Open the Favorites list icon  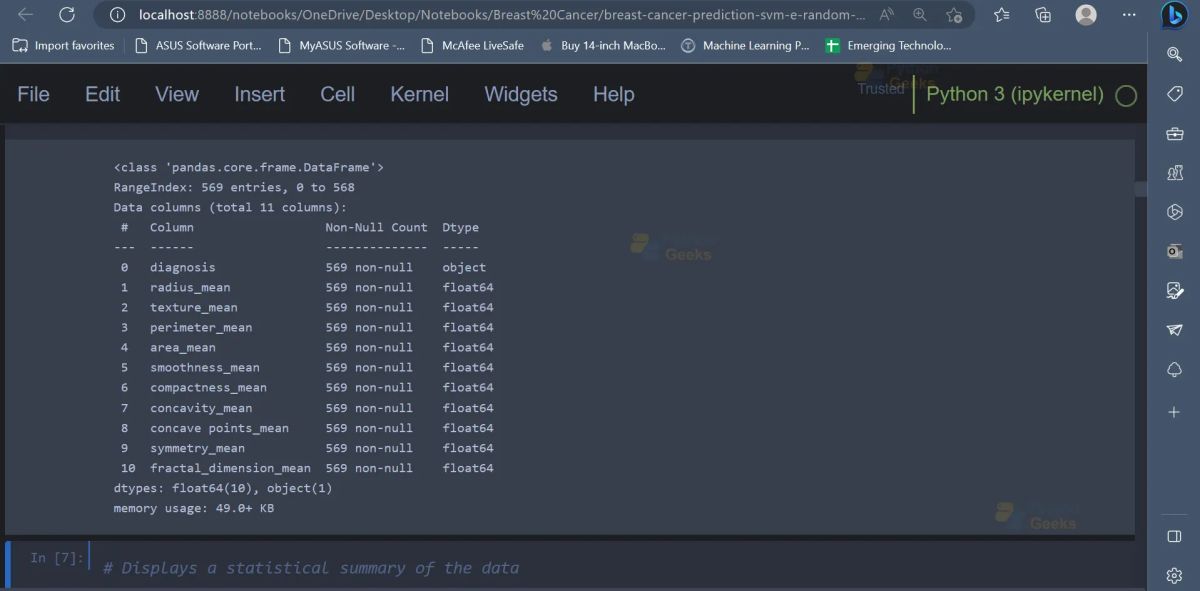click(x=1002, y=15)
